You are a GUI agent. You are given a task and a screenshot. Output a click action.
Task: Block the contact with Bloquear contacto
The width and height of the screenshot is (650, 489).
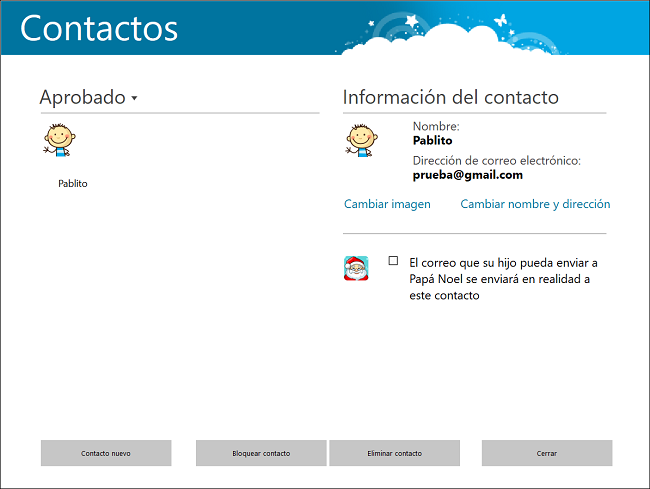261,453
